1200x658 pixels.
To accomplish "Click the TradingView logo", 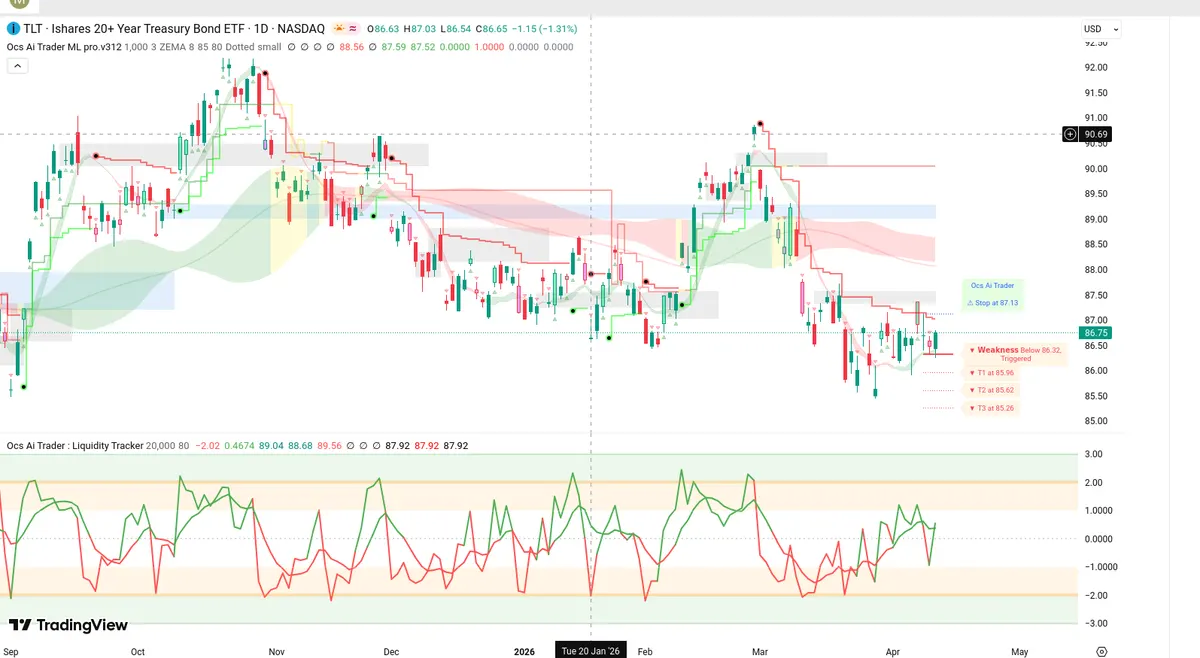I will [68, 625].
